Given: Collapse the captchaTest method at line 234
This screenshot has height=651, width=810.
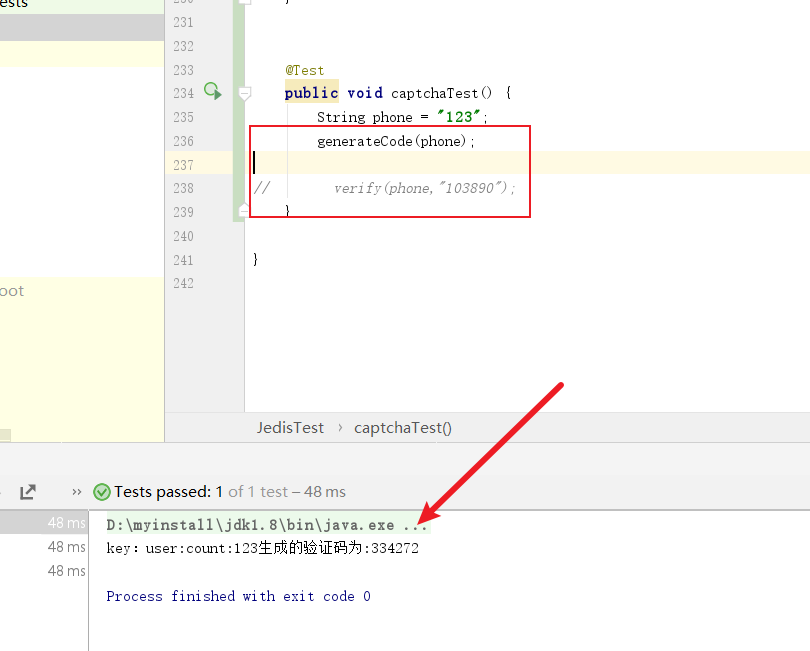Looking at the screenshot, I should pos(244,94).
